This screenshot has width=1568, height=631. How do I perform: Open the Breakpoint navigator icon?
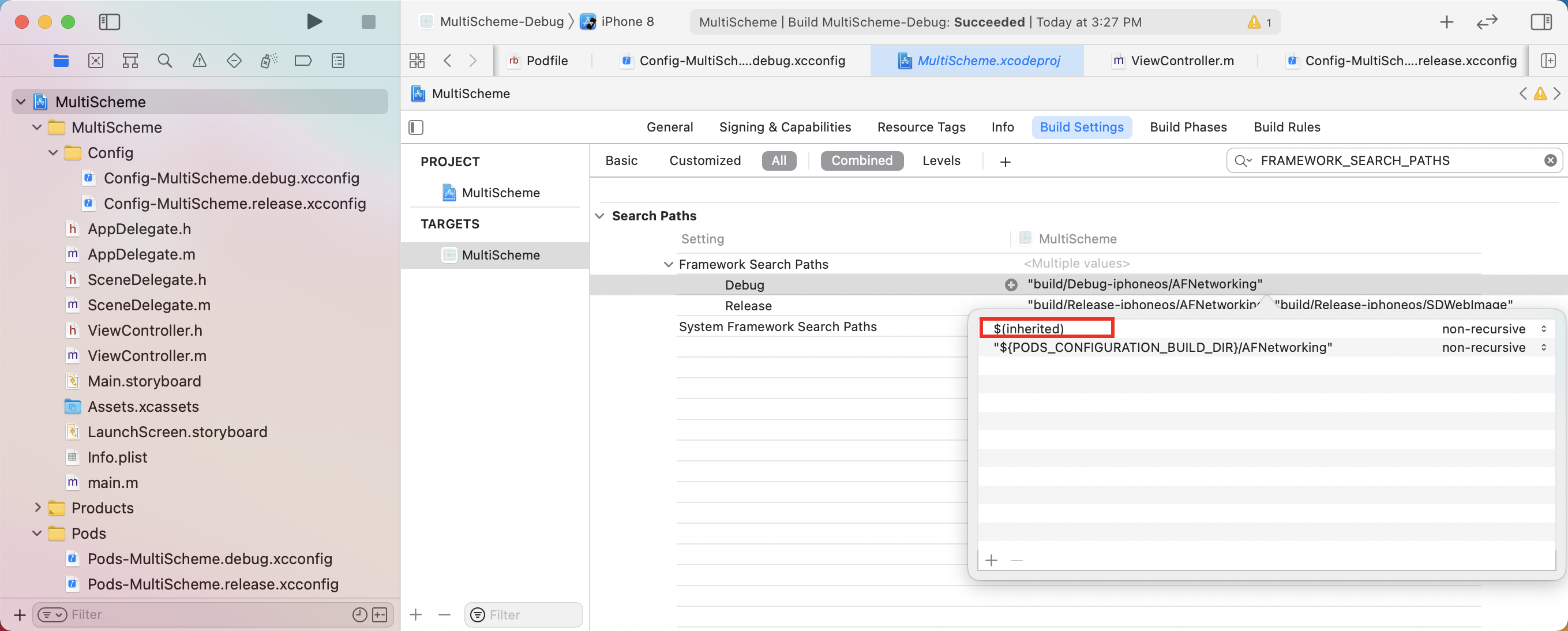303,60
